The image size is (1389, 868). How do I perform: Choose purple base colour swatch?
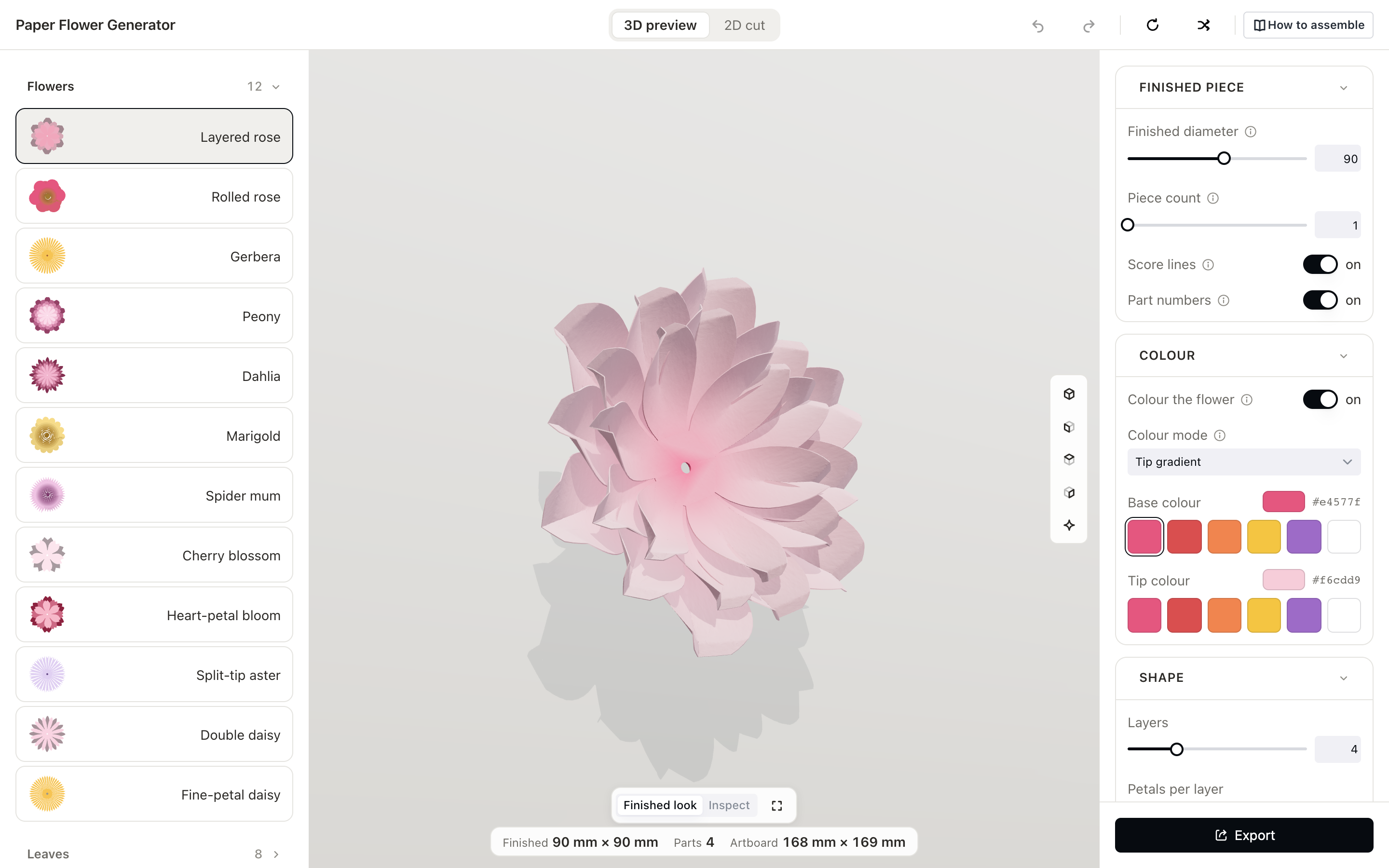(x=1304, y=536)
